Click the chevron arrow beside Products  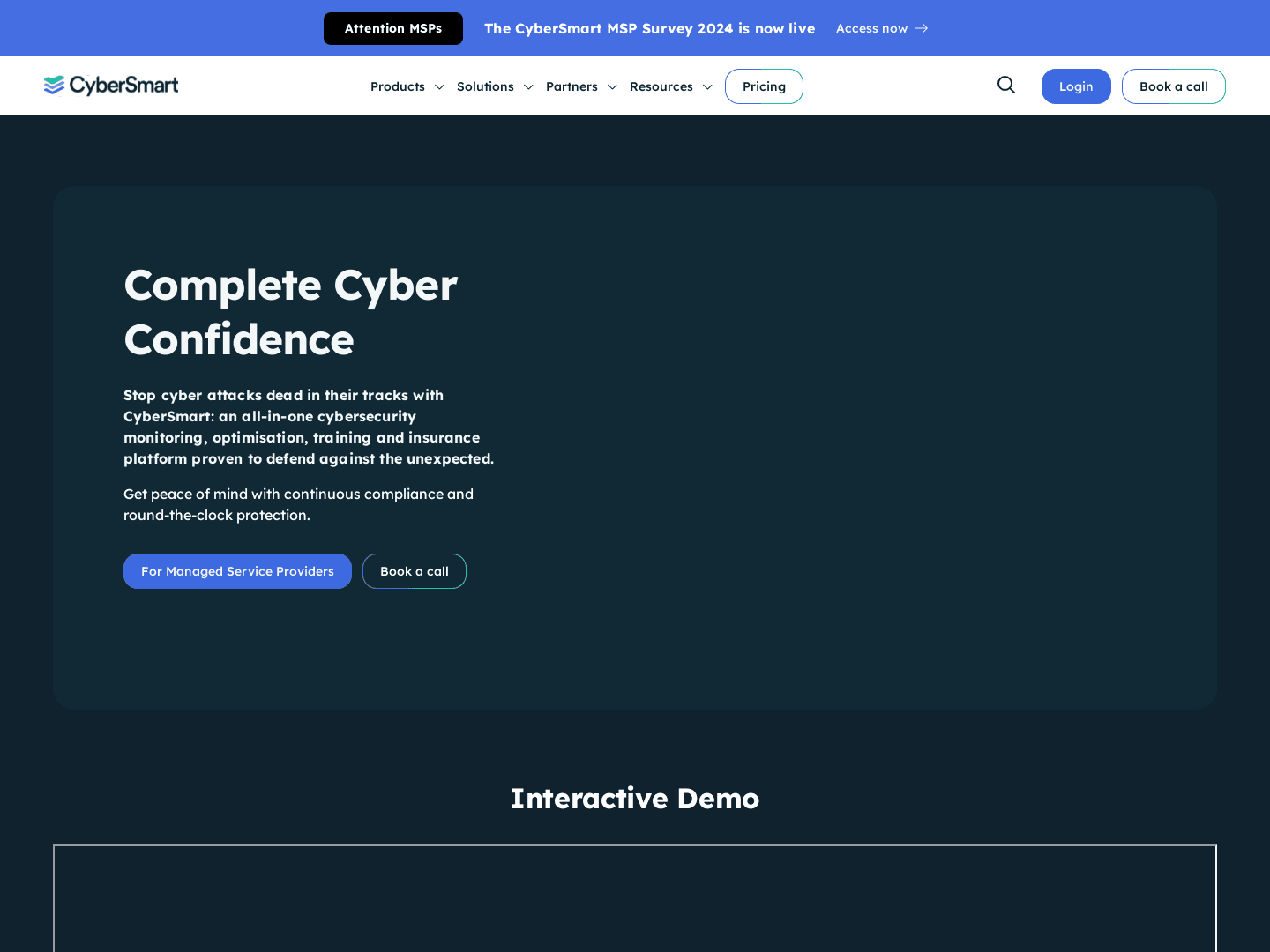439,87
